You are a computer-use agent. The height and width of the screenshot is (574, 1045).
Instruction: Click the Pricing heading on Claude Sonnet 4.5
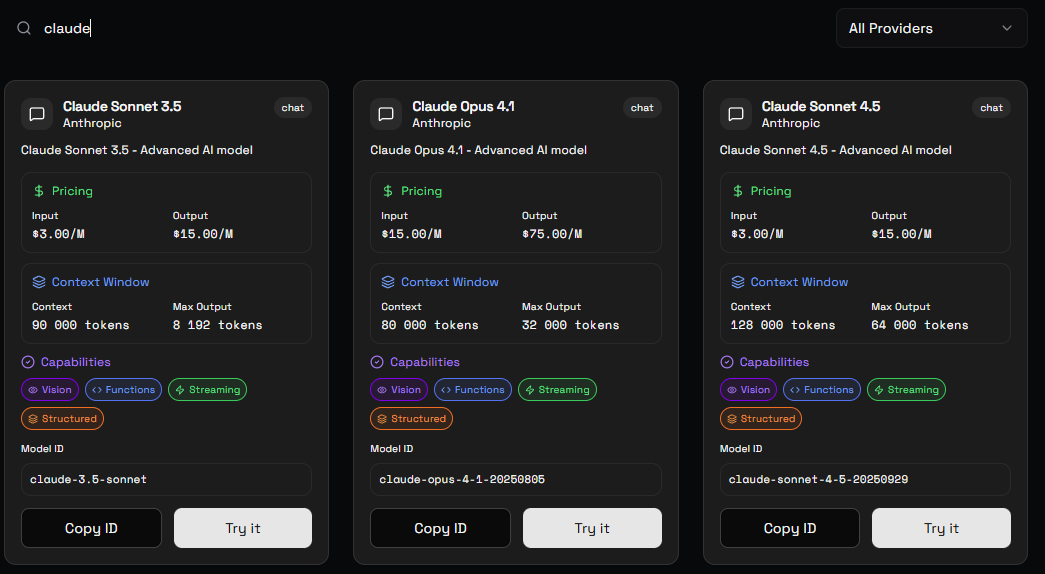770,191
